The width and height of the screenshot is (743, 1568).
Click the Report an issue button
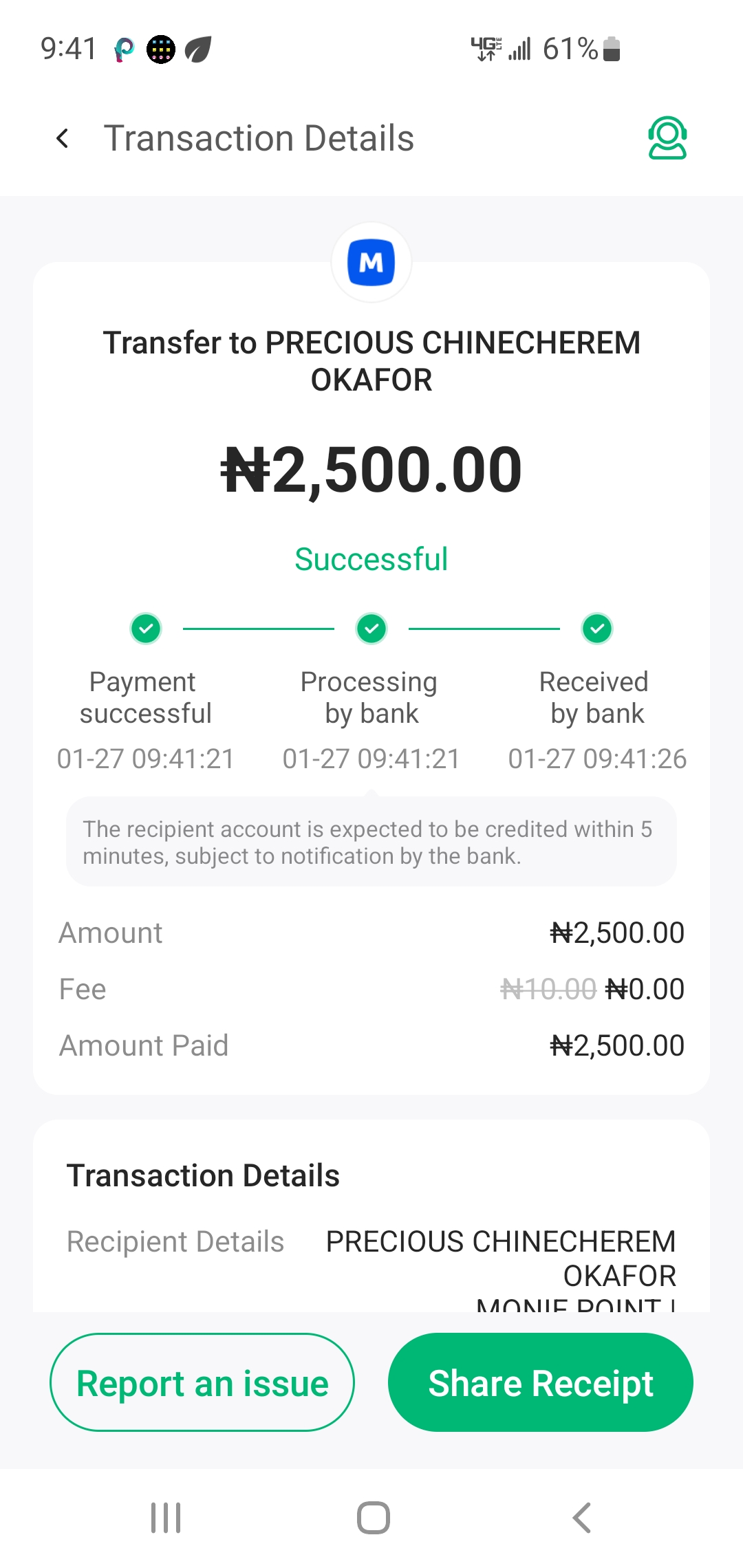202,1383
